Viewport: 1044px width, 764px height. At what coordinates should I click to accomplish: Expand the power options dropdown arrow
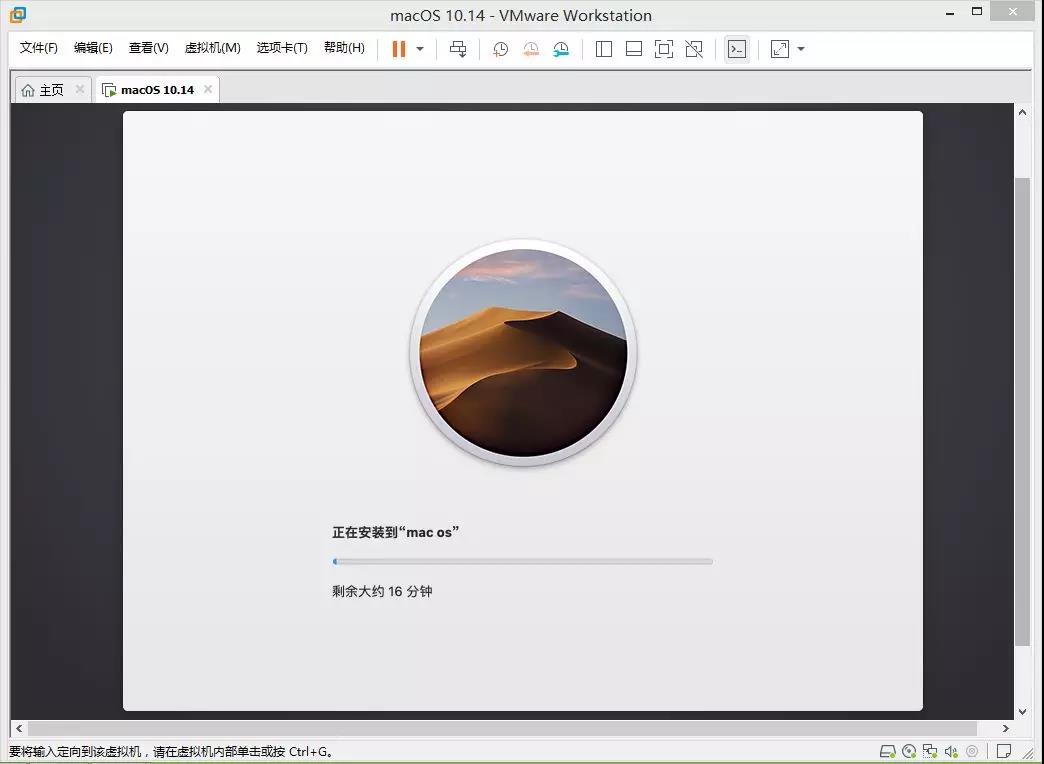click(420, 49)
